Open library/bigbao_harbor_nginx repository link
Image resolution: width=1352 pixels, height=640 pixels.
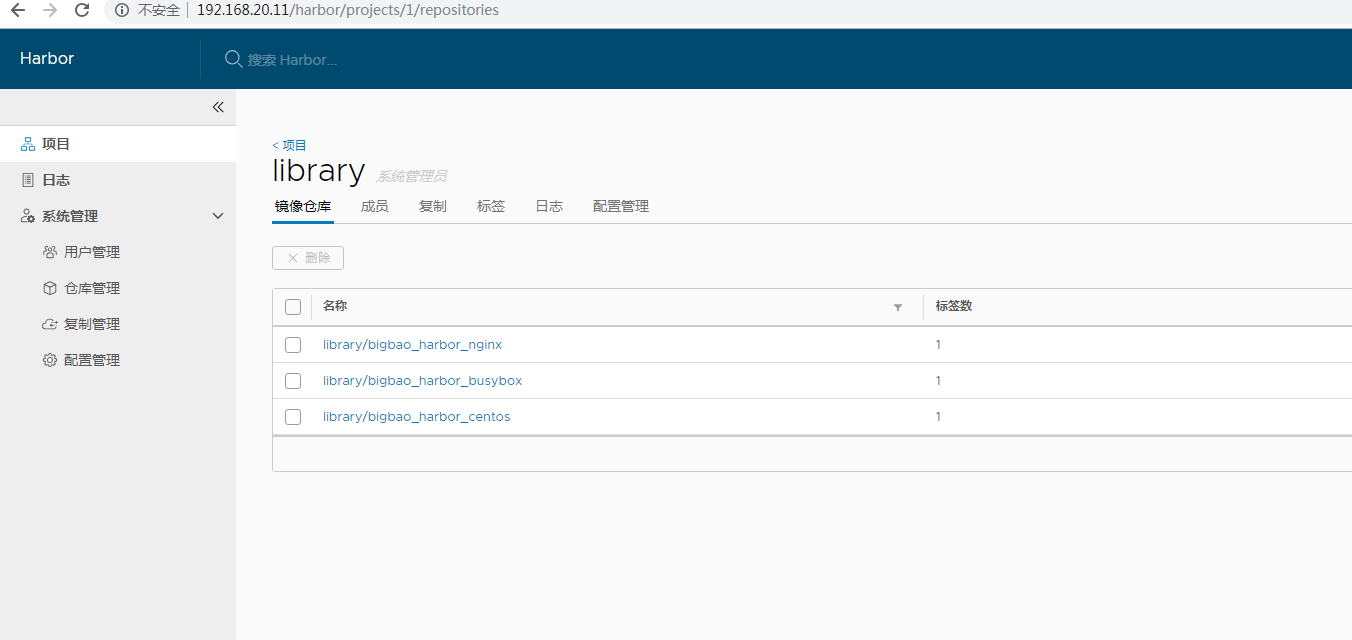pos(412,345)
